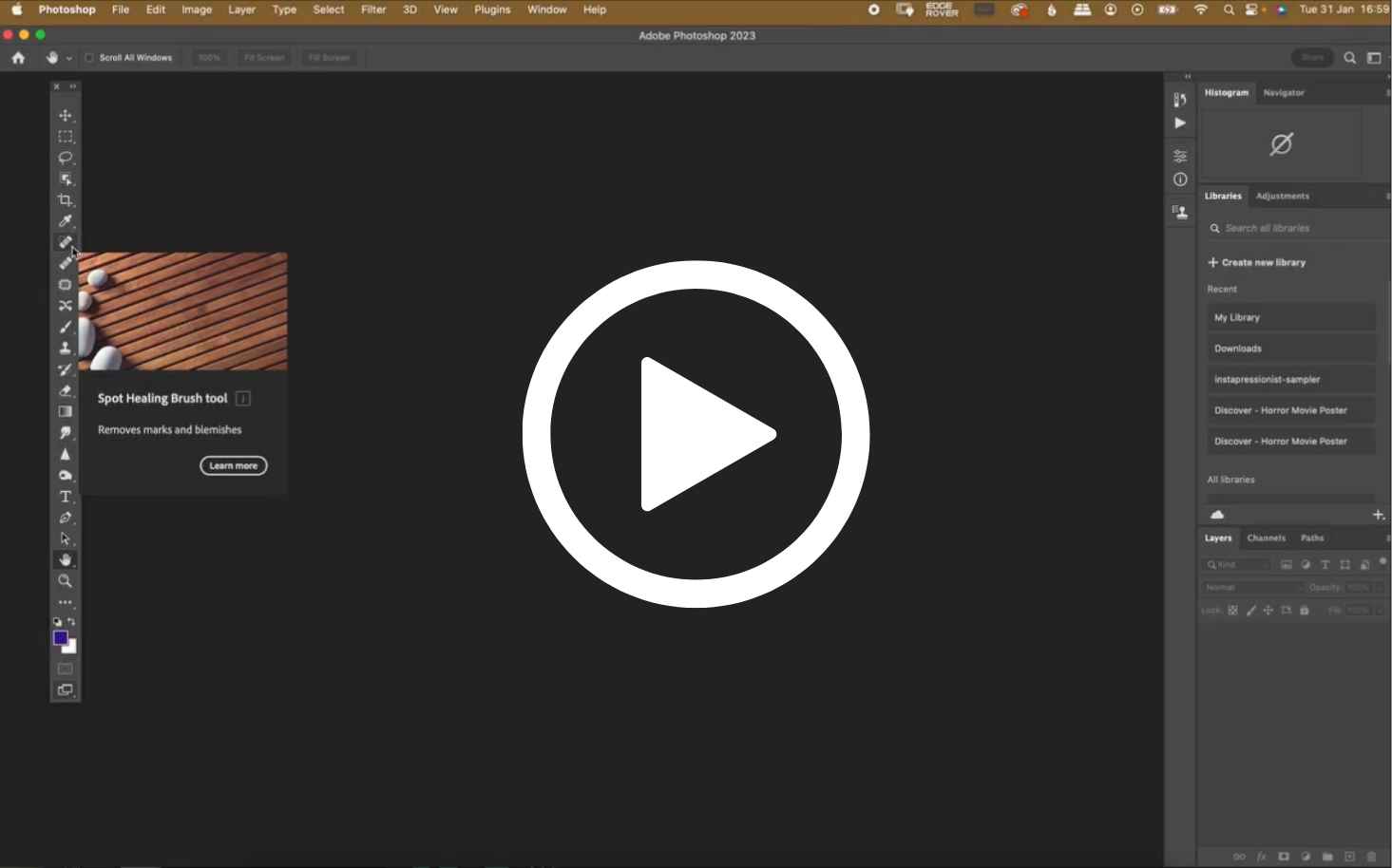1392x868 pixels.
Task: Open the Info panel icon
Action: pyautogui.click(x=1180, y=179)
